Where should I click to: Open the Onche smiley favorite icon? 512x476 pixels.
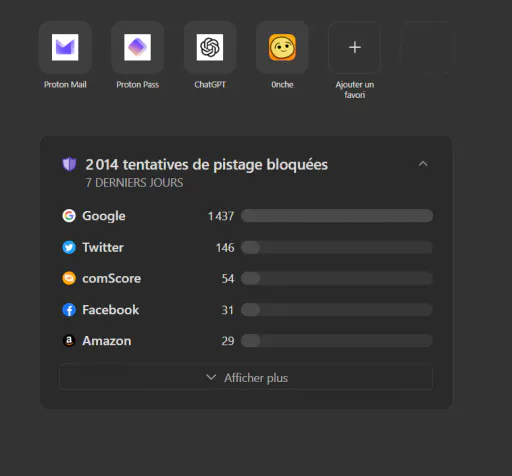pyautogui.click(x=282, y=47)
